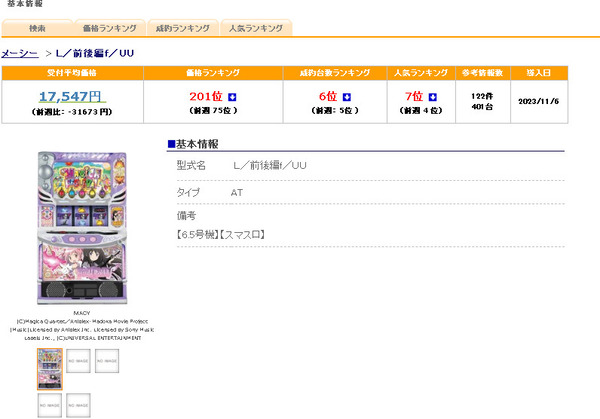Viewport: 600px width, 419px height.
Task: Click the 価格ランキング table header
Action: click(213, 73)
